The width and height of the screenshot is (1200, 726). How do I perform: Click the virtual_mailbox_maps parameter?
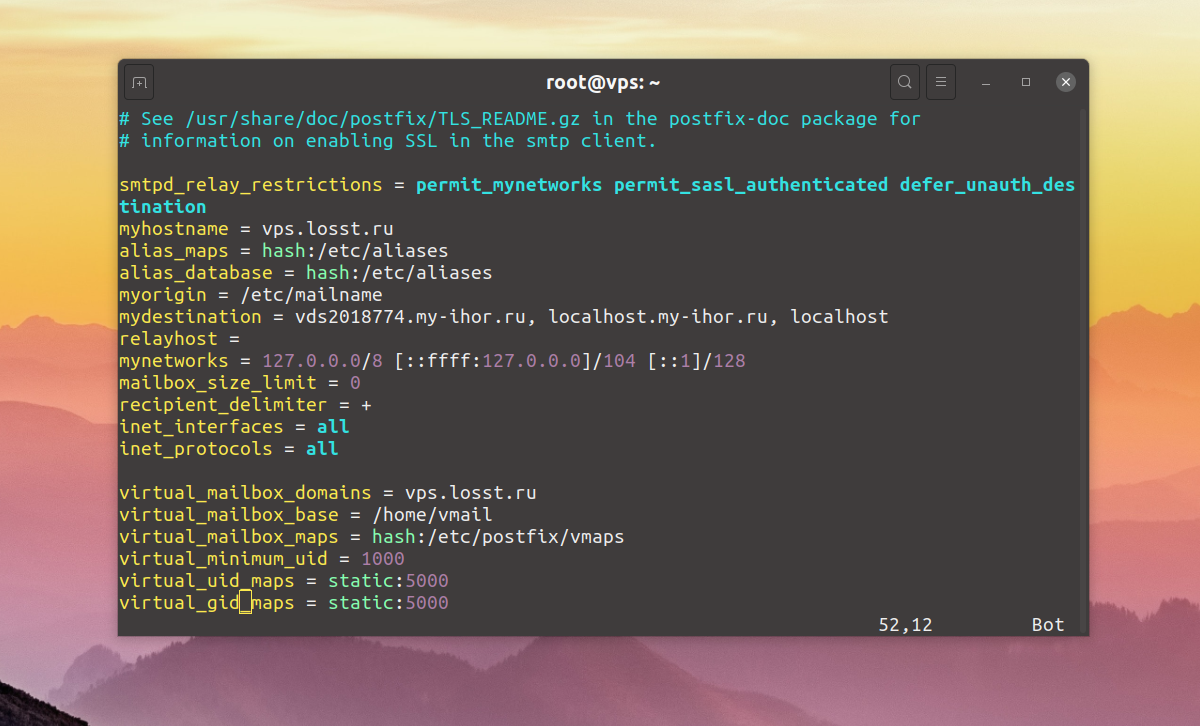(229, 537)
